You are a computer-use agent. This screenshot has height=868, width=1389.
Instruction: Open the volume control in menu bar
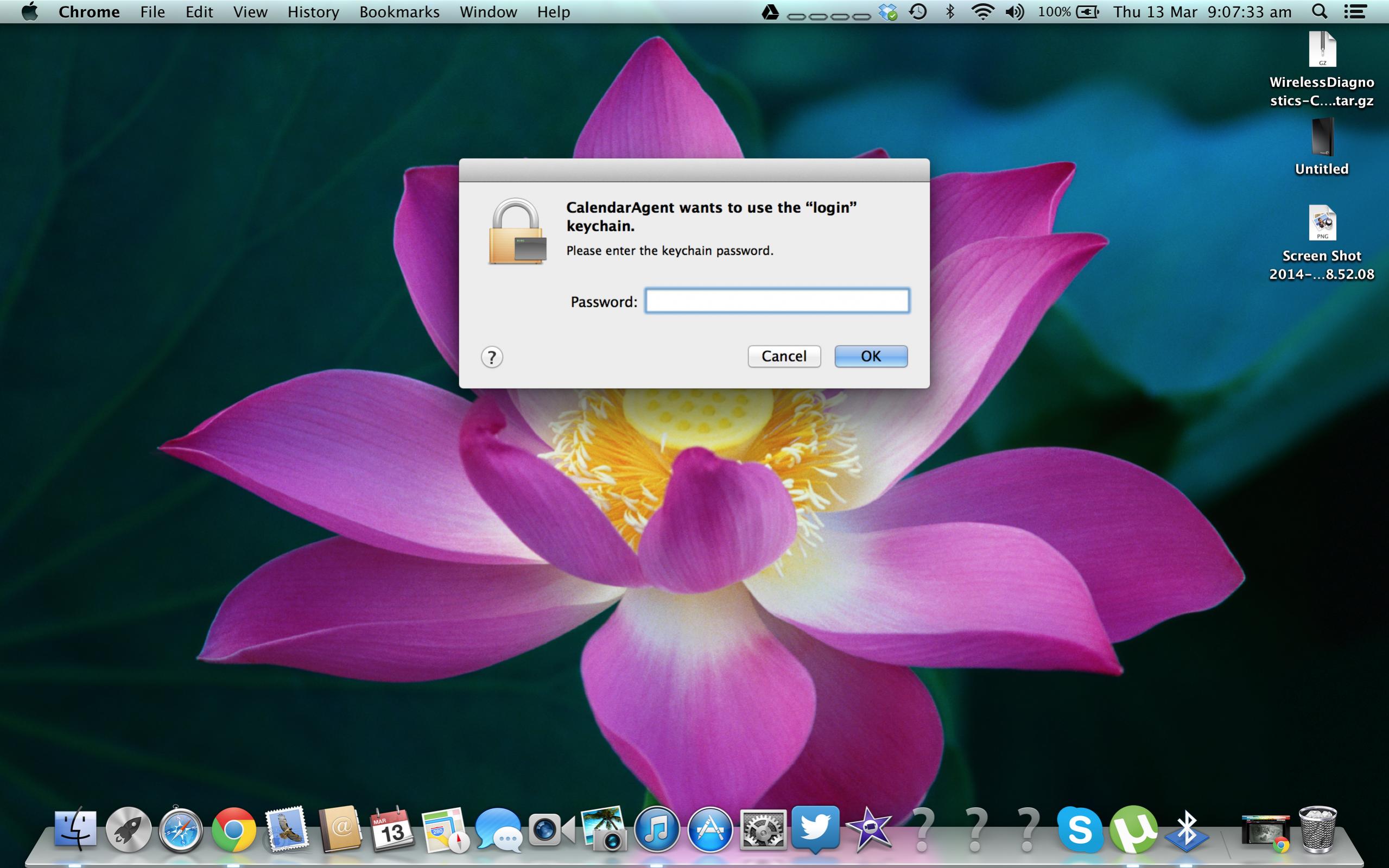[1014, 12]
